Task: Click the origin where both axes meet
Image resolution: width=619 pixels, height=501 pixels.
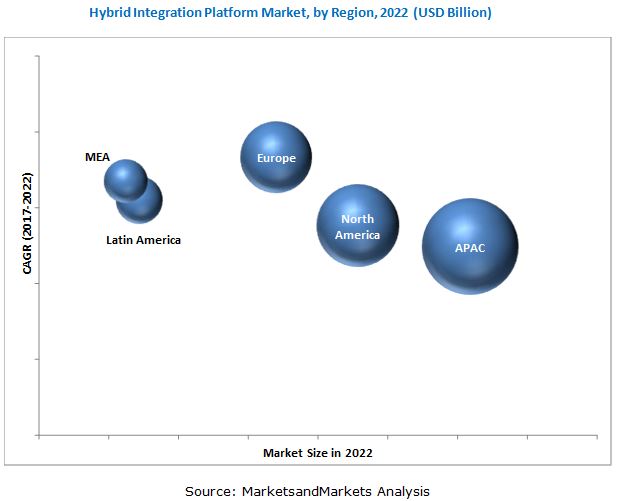Action: tap(39, 435)
